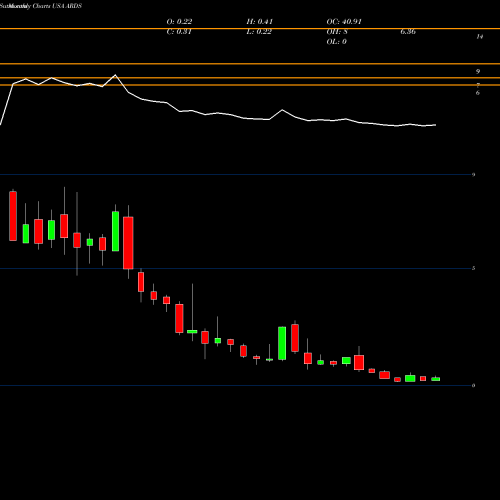Screen dimensions: 500x500
Task: Click the '6.36' value
Action: pyautogui.click(x=408, y=32)
